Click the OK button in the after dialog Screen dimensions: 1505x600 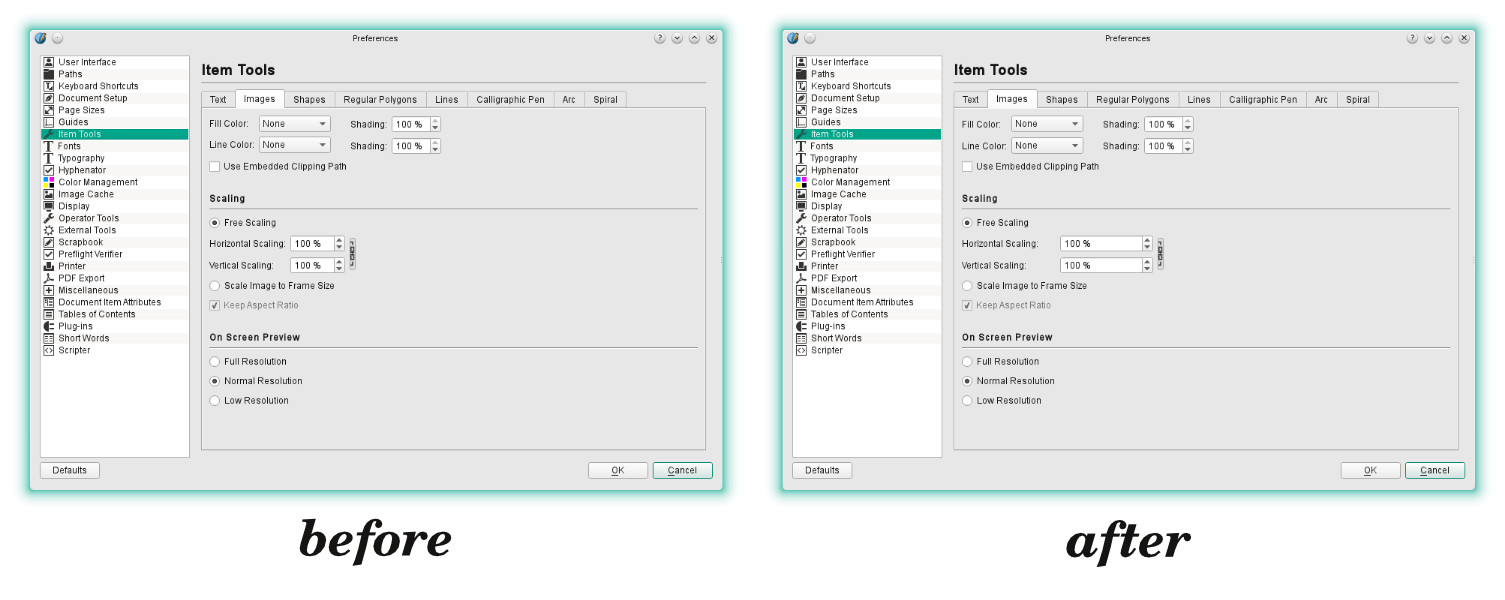pos(1370,470)
